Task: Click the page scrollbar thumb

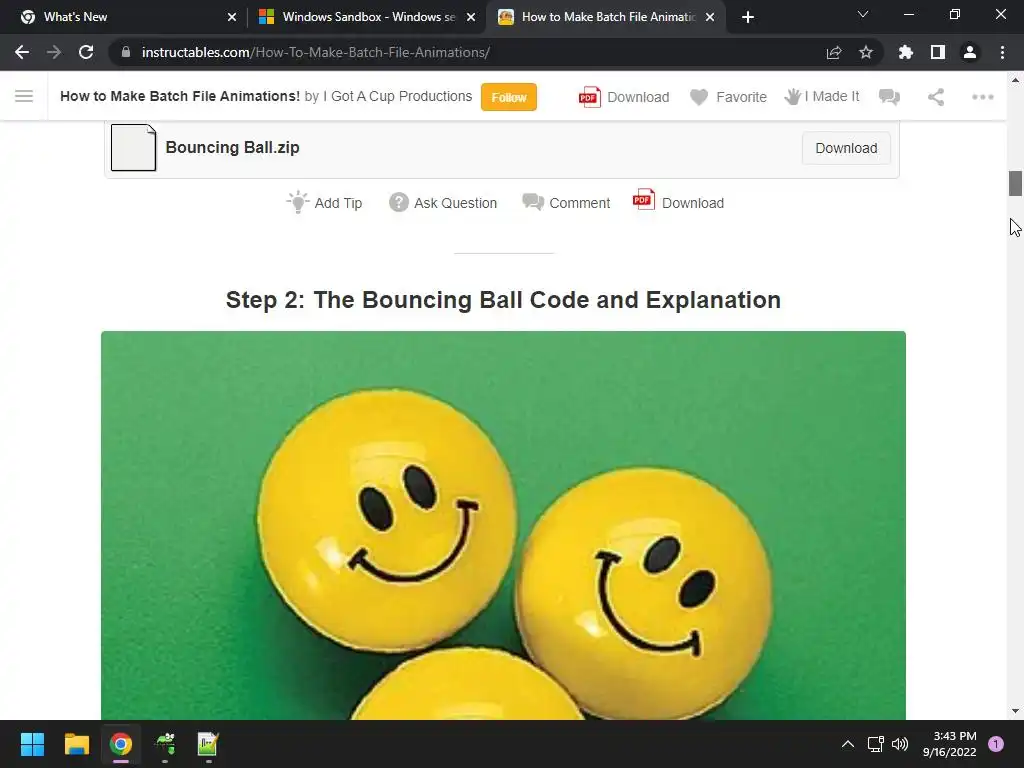Action: (1015, 184)
